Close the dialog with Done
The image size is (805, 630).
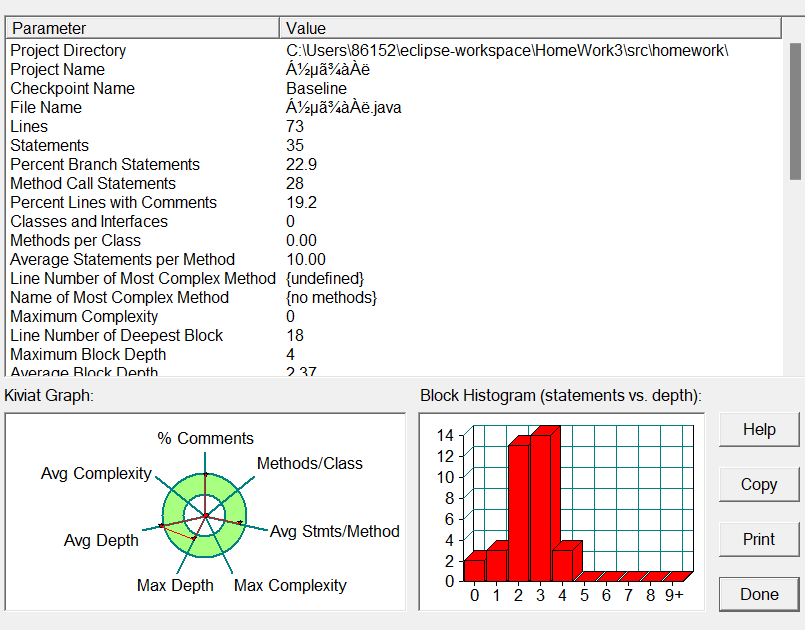tap(759, 594)
